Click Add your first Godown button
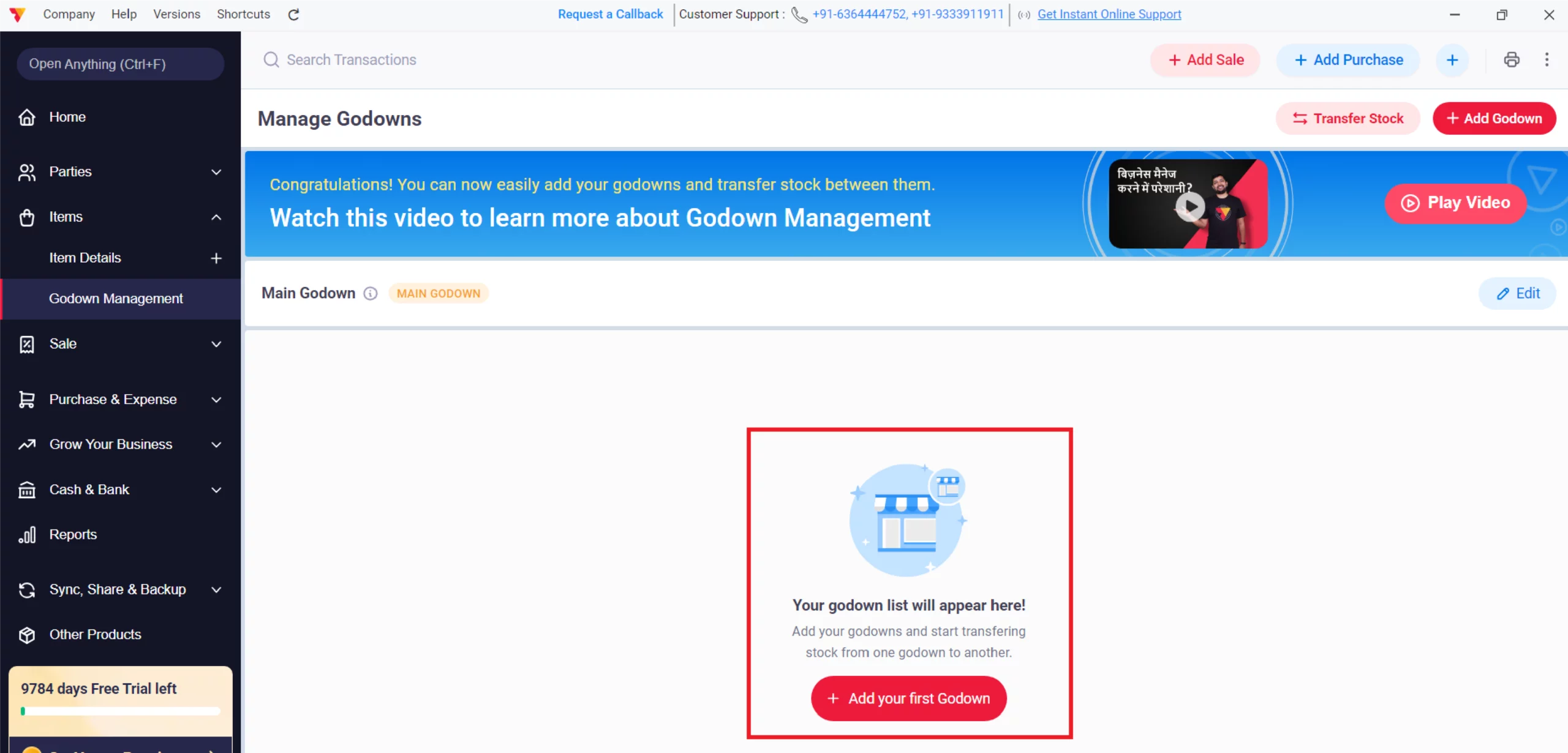The width and height of the screenshot is (1568, 753). (908, 698)
